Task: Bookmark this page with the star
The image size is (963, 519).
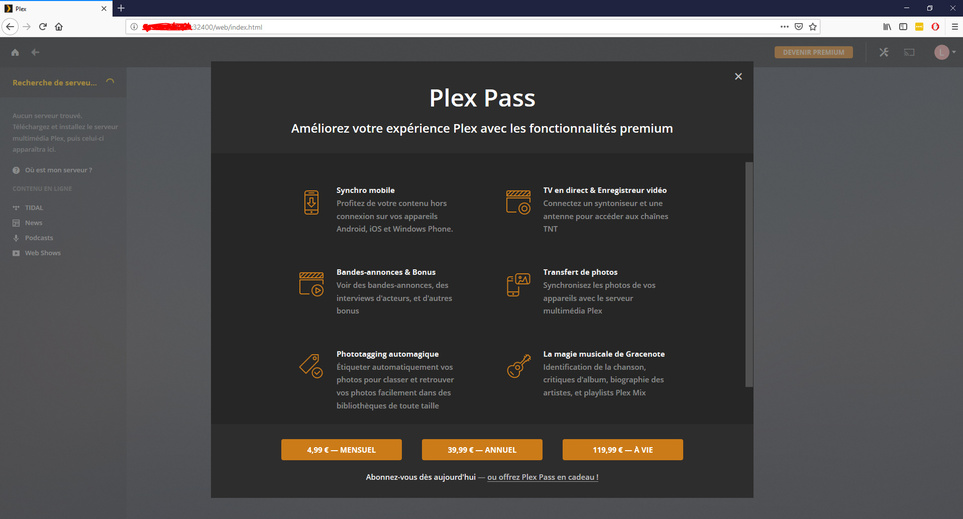Action: point(813,26)
